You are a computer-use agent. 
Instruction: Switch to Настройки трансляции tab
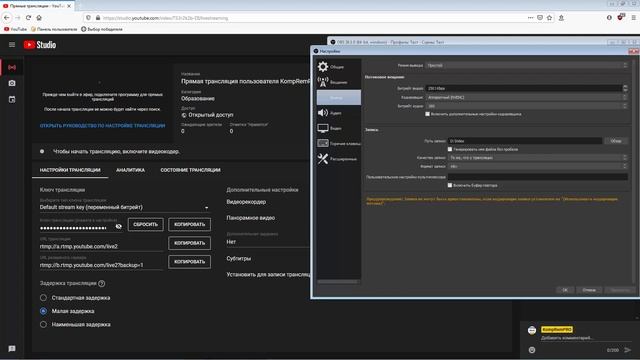click(x=70, y=170)
